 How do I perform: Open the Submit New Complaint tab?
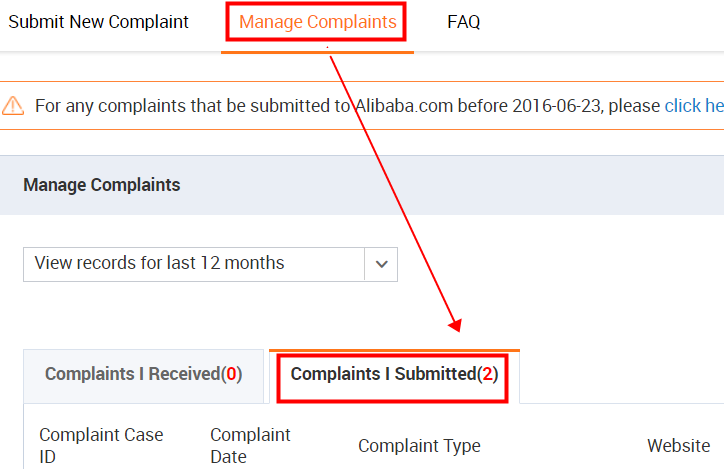pos(98,22)
